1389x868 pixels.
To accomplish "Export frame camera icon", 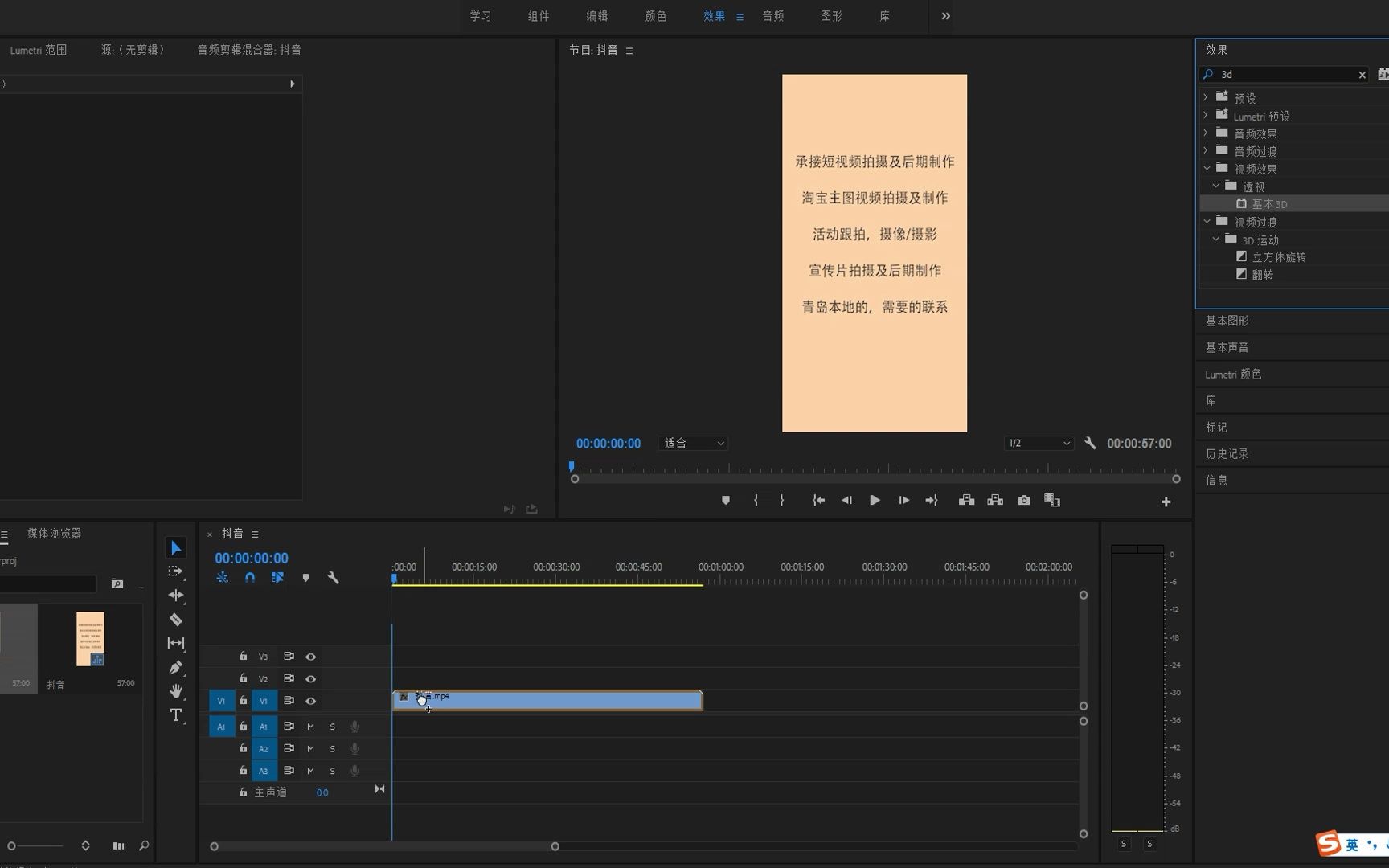I will pos(1024,501).
